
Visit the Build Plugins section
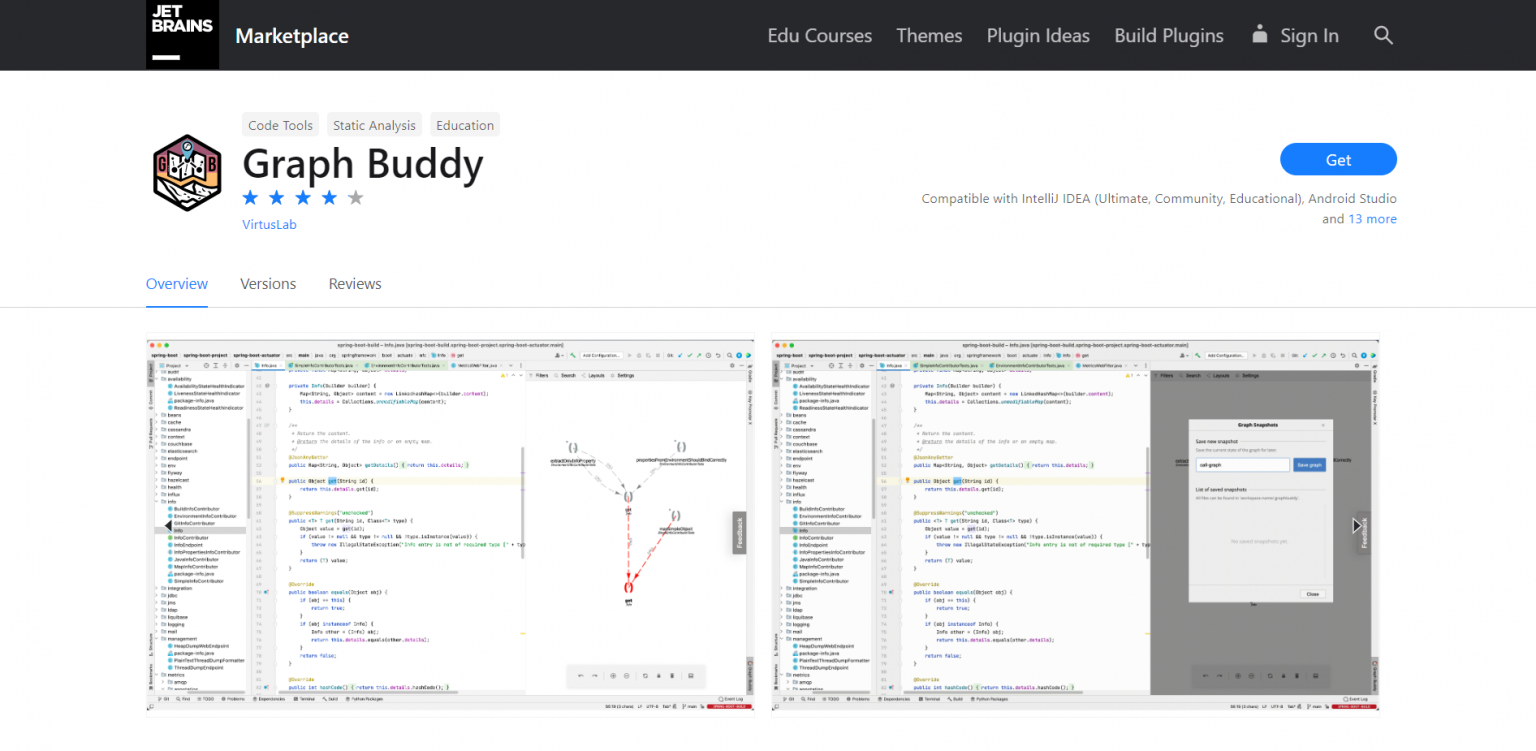(1168, 35)
